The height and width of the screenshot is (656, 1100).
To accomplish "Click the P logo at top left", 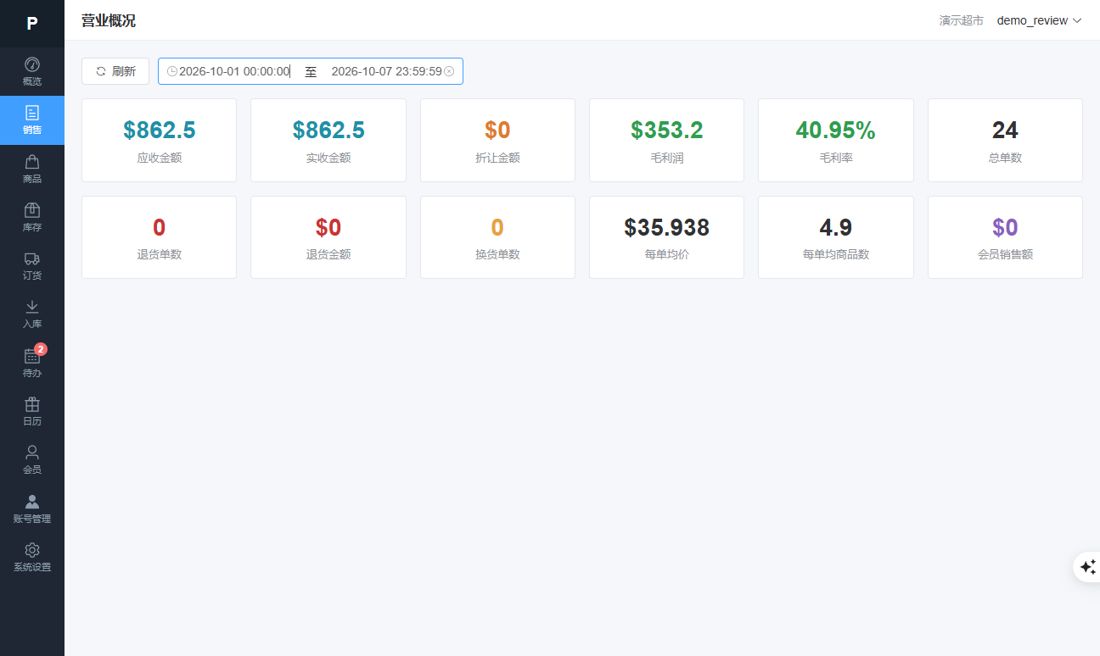I will coord(32,23).
